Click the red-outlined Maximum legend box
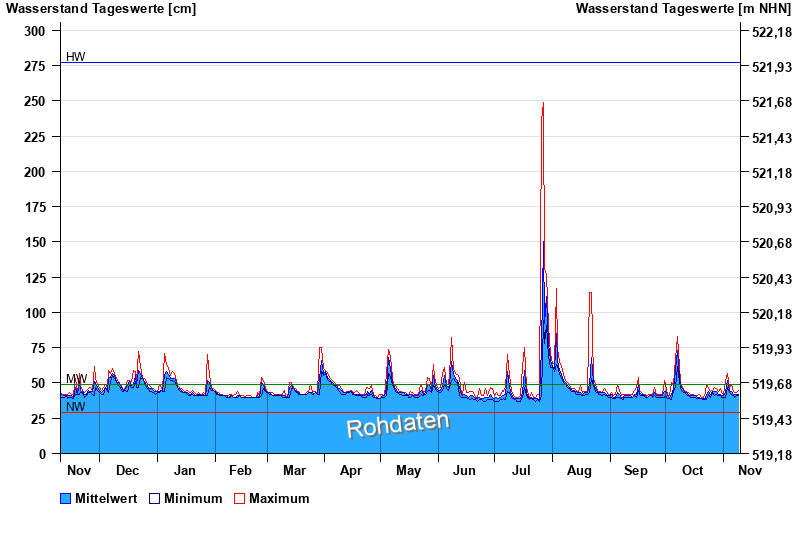Viewport: 800px width, 550px height. pos(240,498)
